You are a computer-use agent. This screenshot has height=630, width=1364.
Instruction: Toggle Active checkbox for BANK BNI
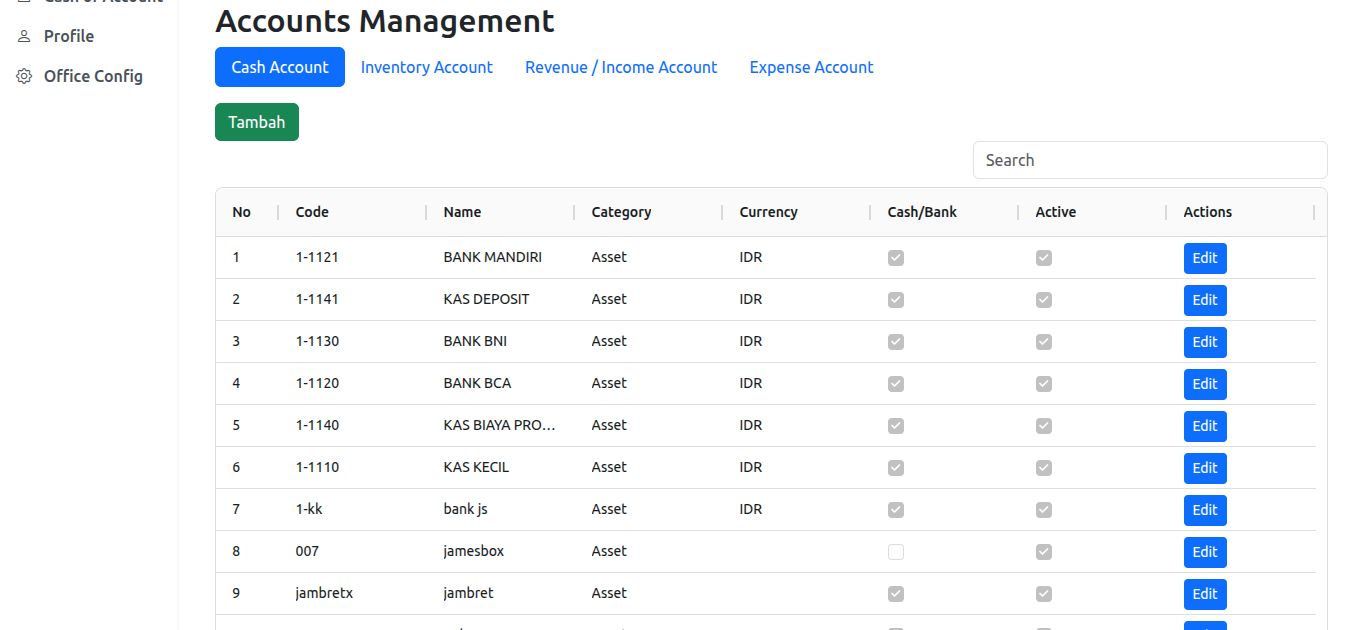(1044, 342)
